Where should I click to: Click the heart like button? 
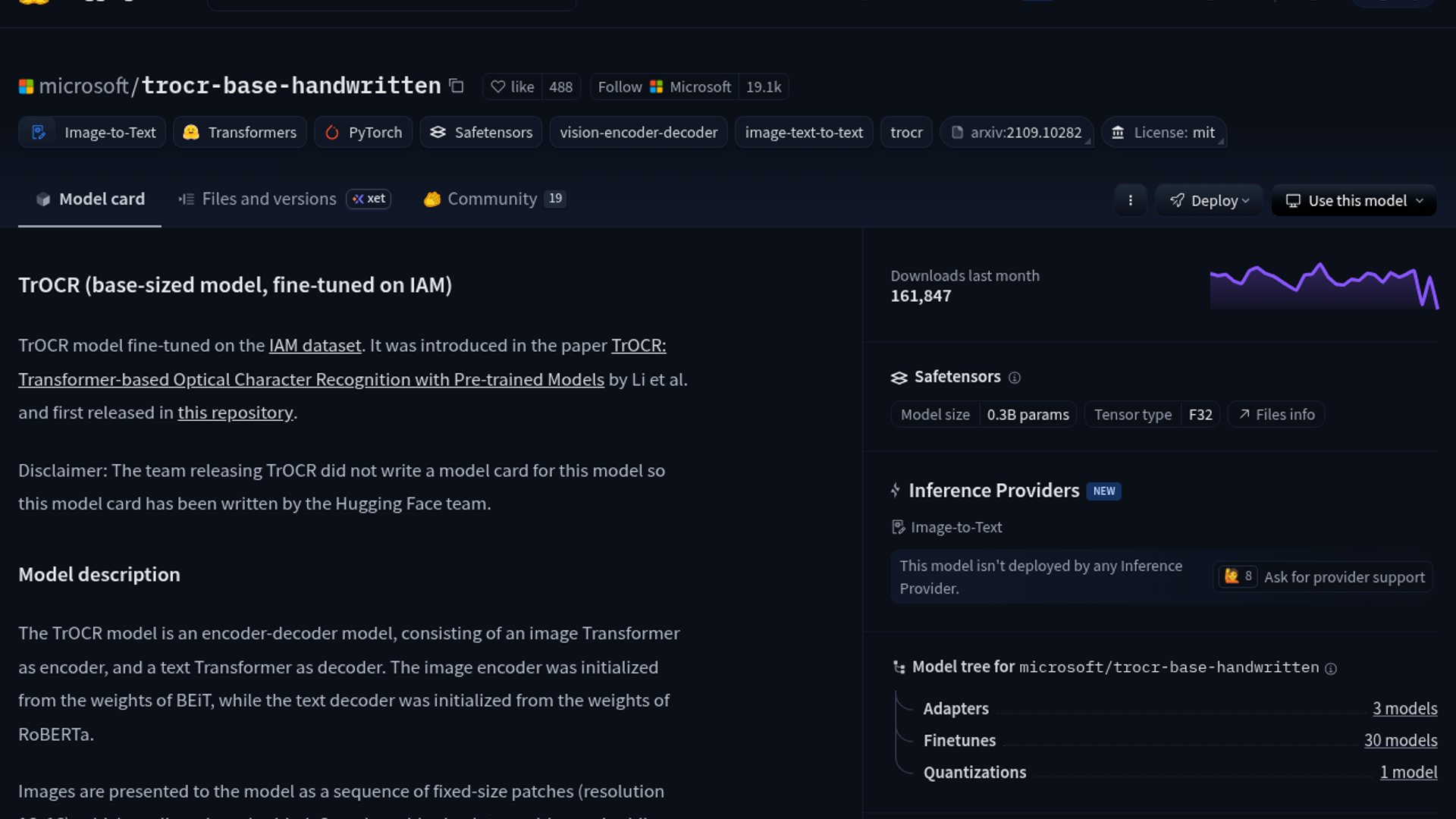[513, 87]
